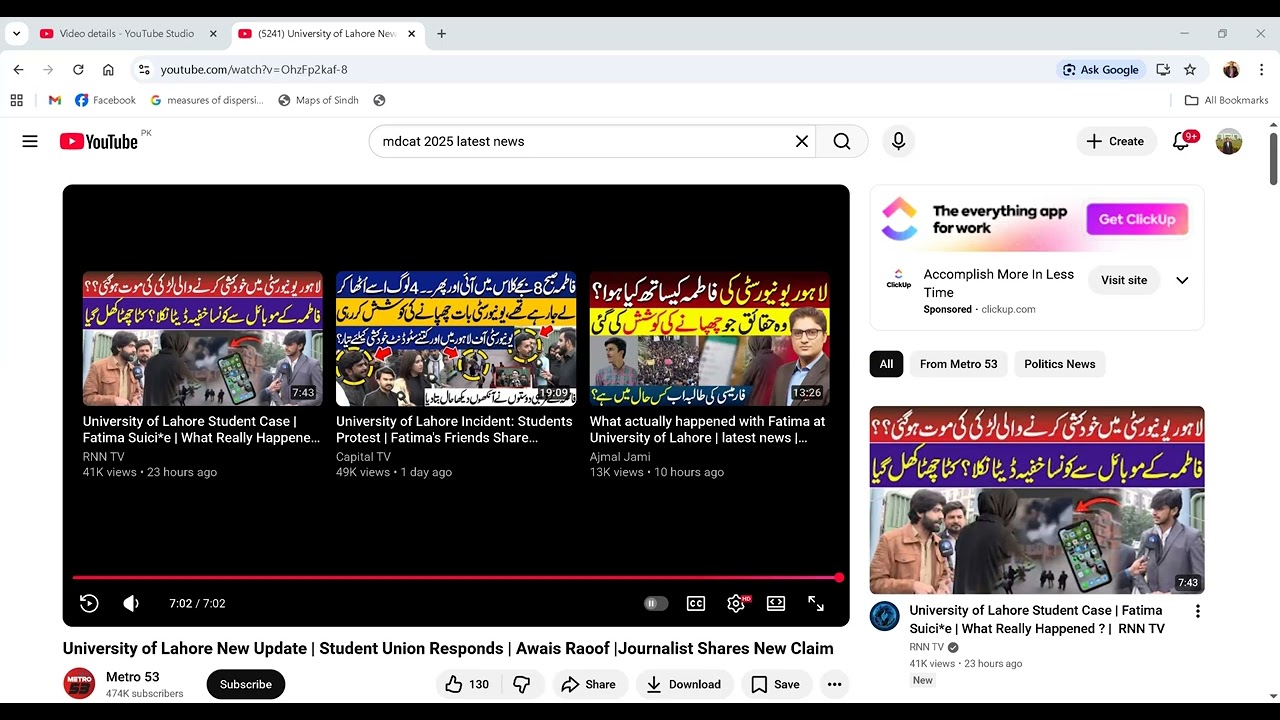Open the tab search dropdown
Screen dimensions: 1280x720
(x=16, y=34)
